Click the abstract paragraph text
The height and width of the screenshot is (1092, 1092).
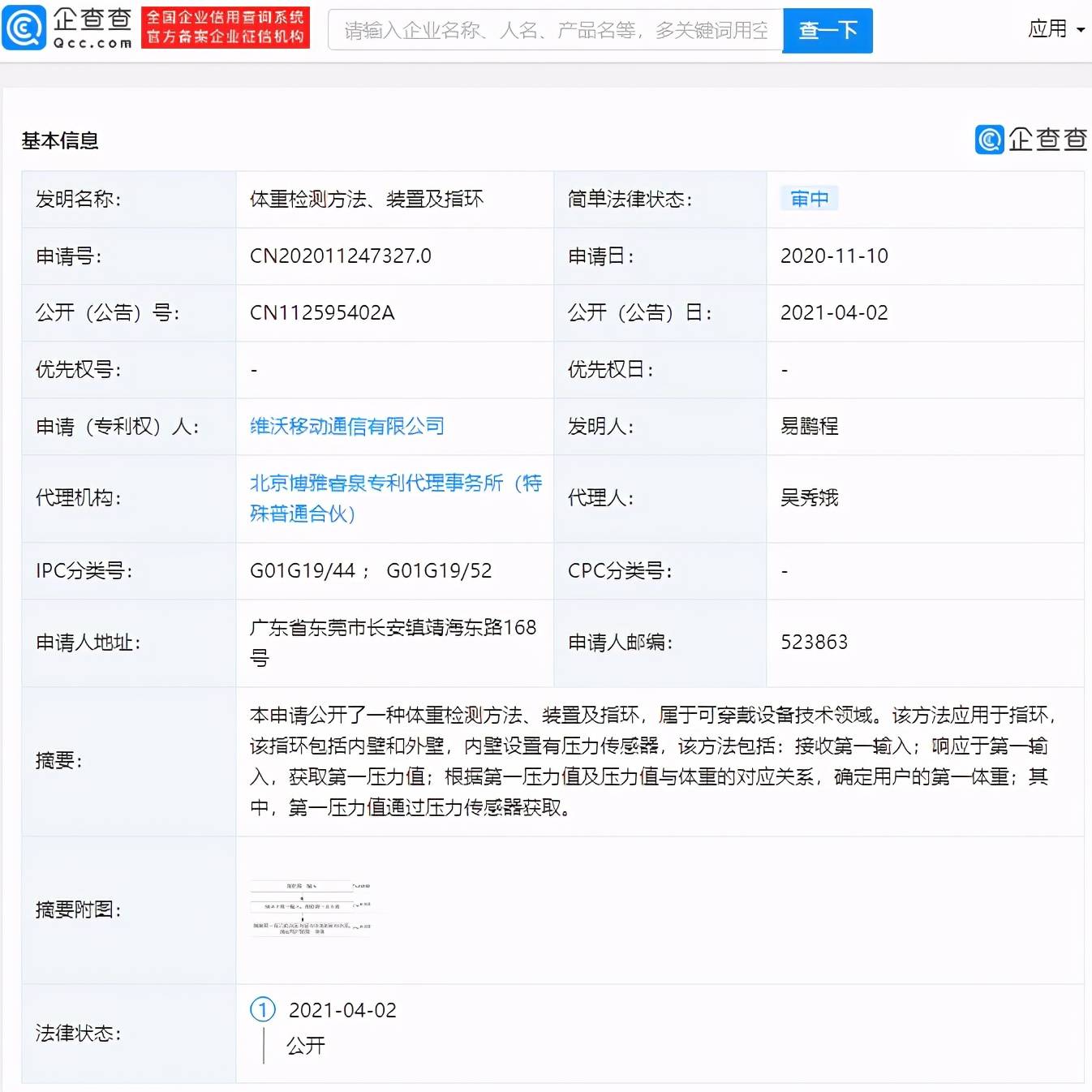(654, 761)
